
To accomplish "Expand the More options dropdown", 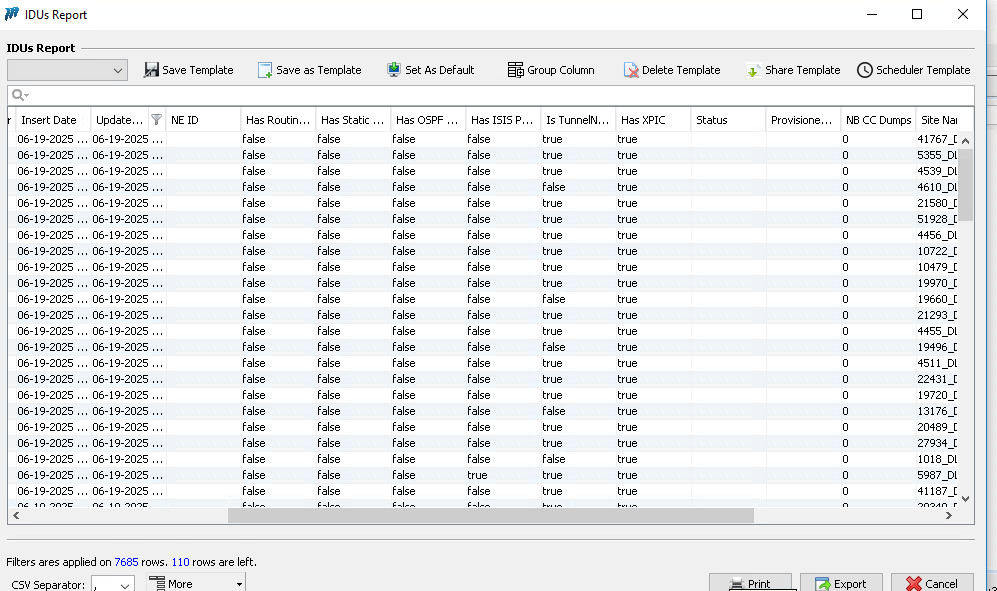I will pyautogui.click(x=239, y=584).
